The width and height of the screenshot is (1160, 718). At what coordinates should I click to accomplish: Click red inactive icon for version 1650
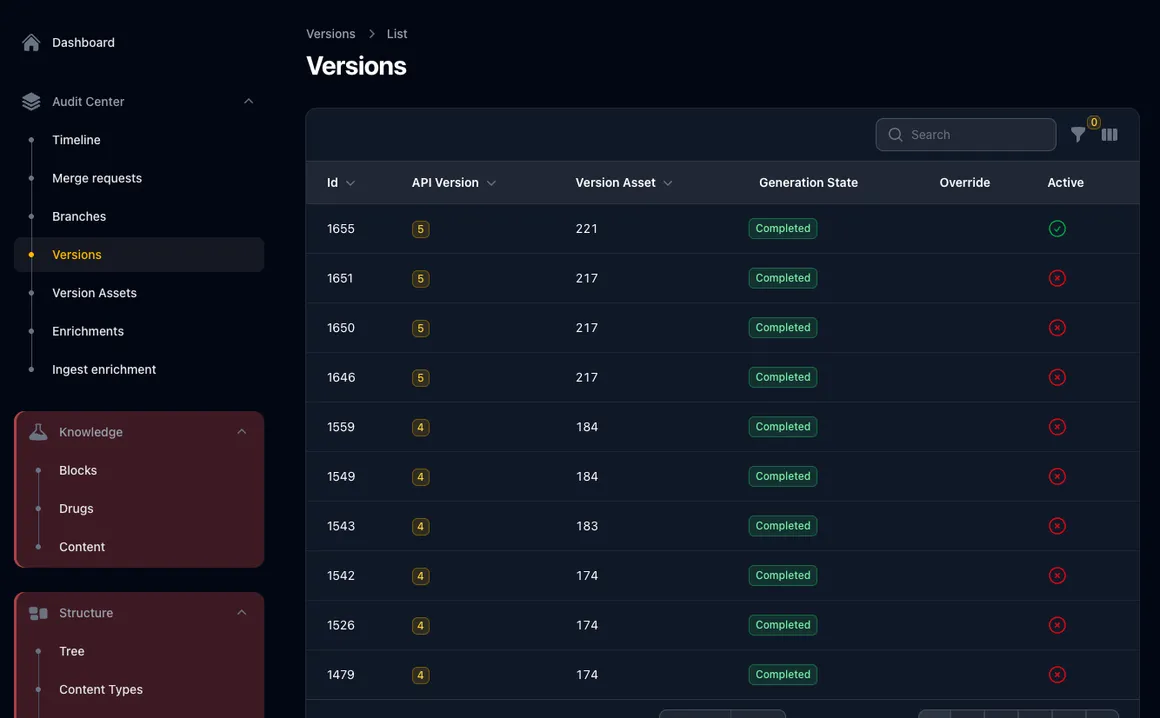(1057, 328)
